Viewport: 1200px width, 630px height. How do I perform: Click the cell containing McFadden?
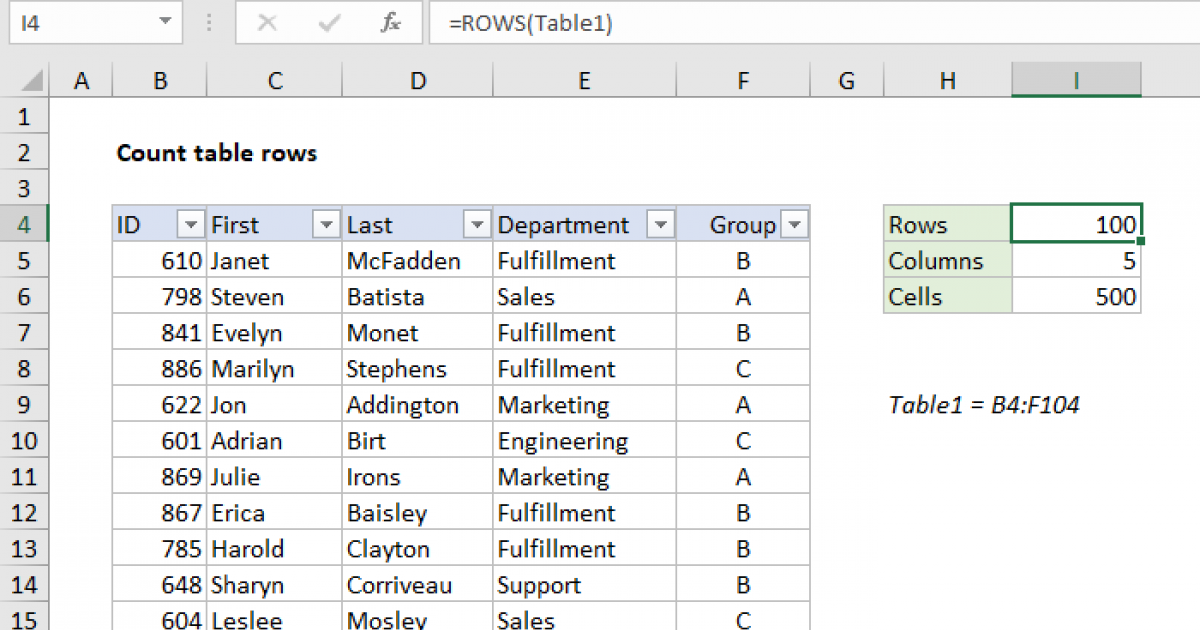[x=416, y=261]
